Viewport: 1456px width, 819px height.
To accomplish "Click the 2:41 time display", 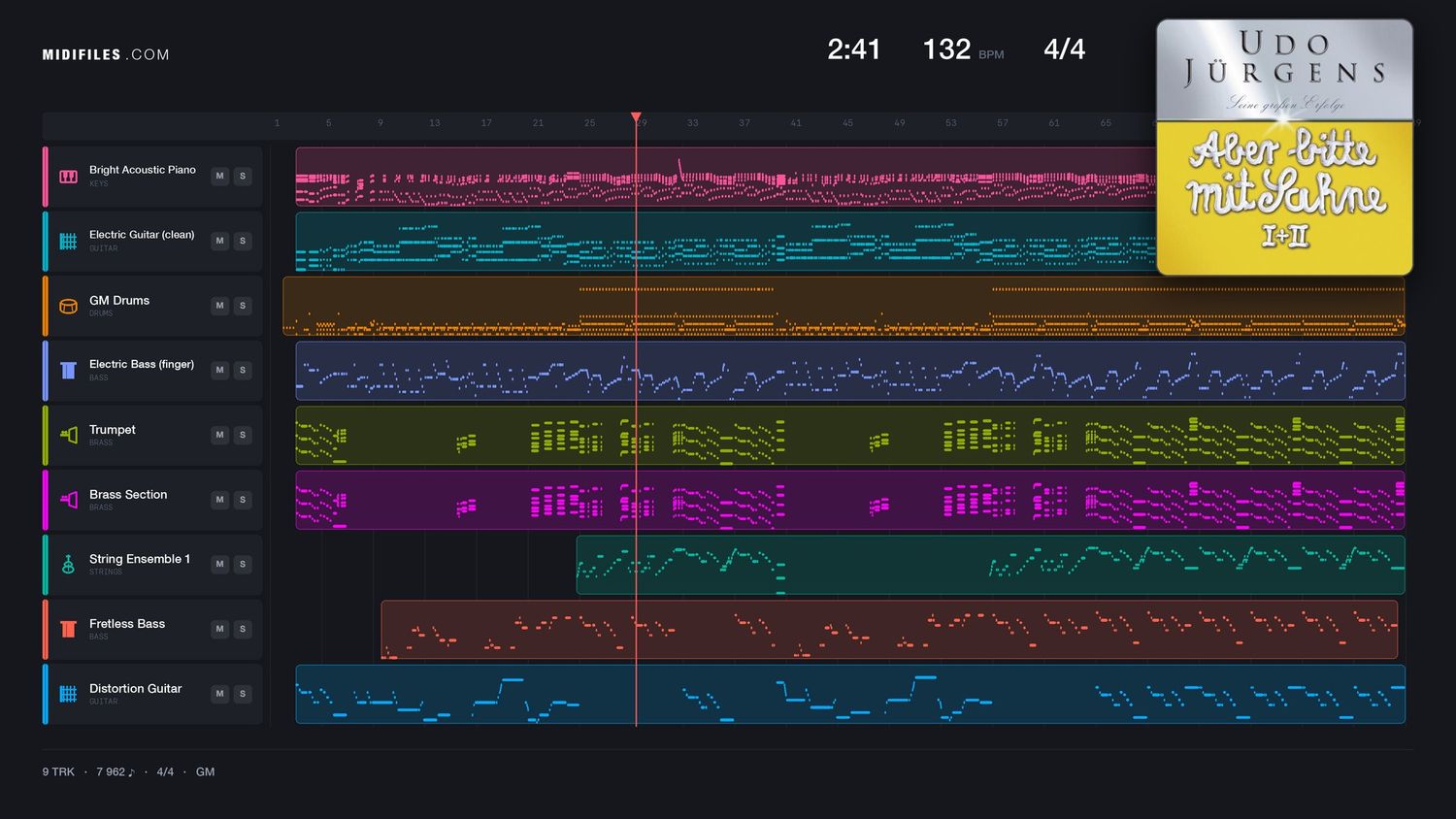I will click(x=853, y=49).
